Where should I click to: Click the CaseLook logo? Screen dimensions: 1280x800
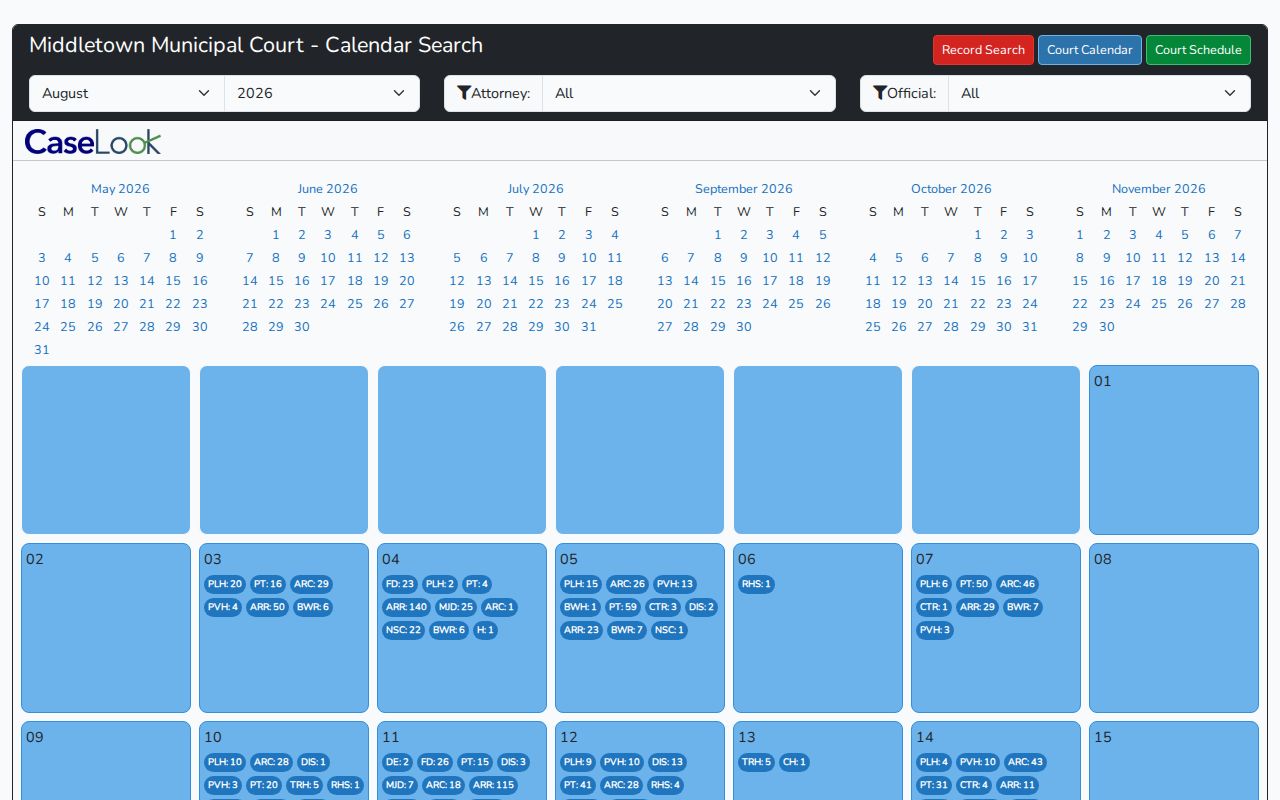93,142
